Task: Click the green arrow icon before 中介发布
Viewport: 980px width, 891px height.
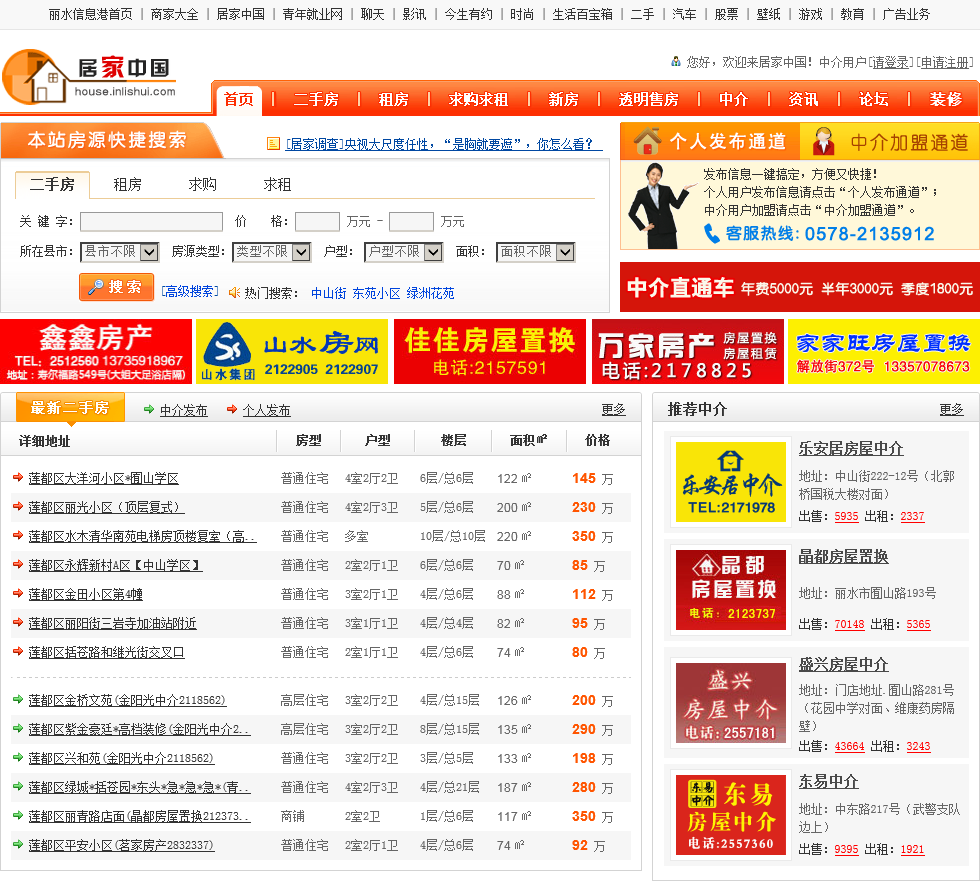Action: click(x=149, y=409)
